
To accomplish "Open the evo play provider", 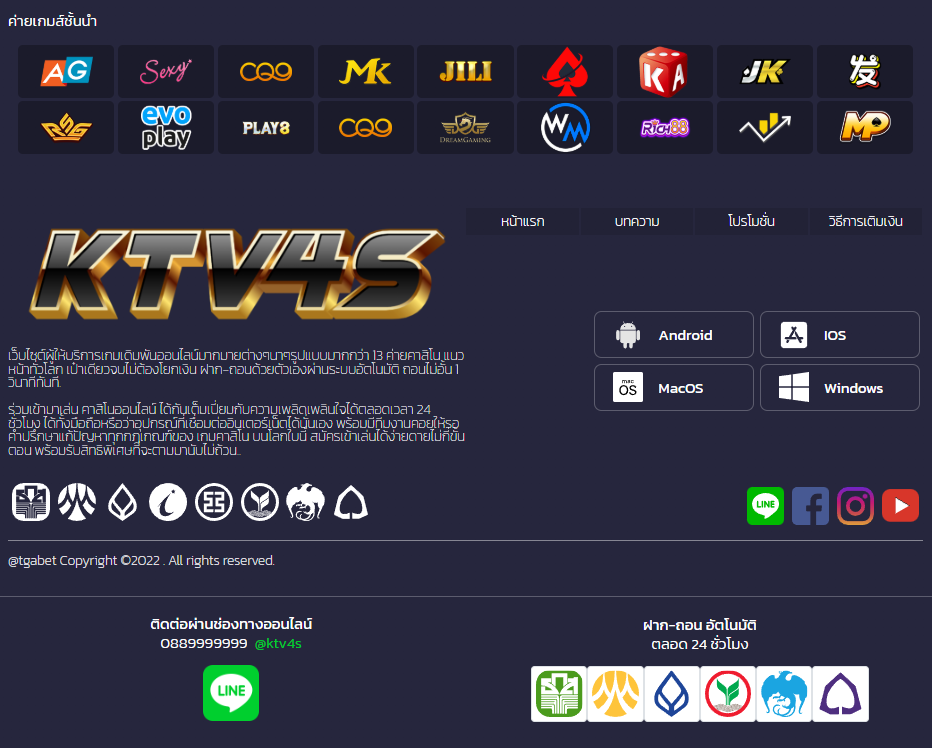I will click(166, 127).
